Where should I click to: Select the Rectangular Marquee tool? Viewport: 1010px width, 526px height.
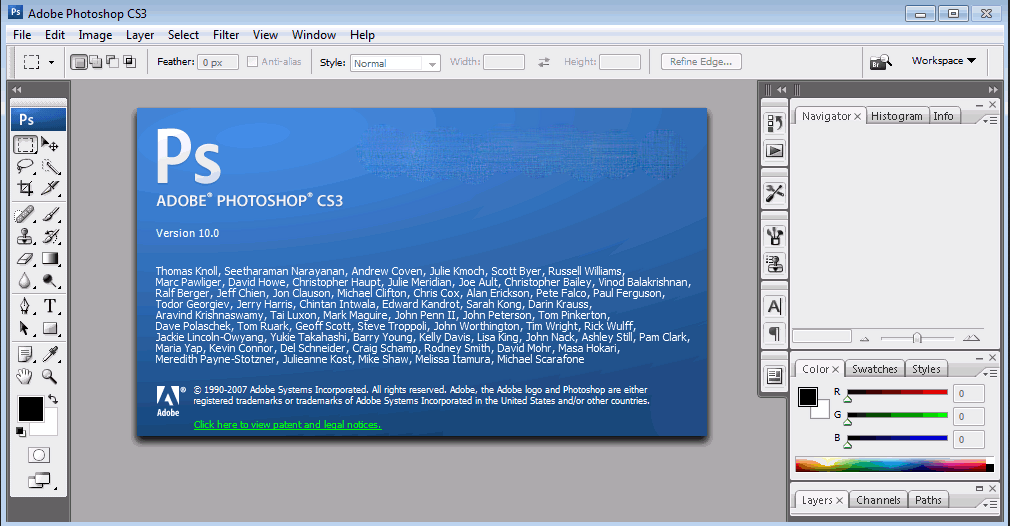pyautogui.click(x=26, y=144)
